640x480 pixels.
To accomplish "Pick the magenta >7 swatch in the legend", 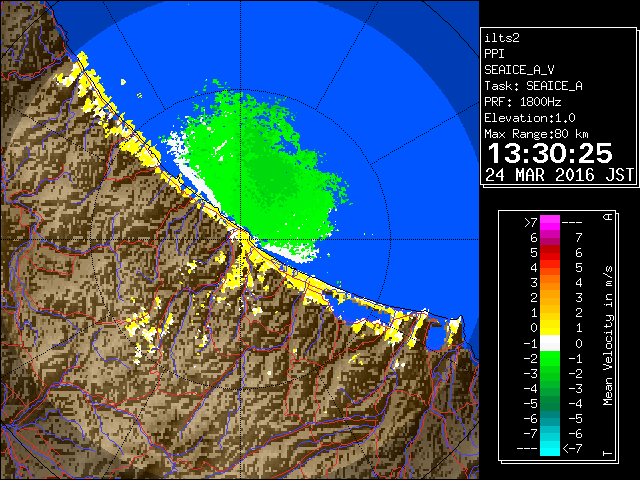I will [550, 222].
